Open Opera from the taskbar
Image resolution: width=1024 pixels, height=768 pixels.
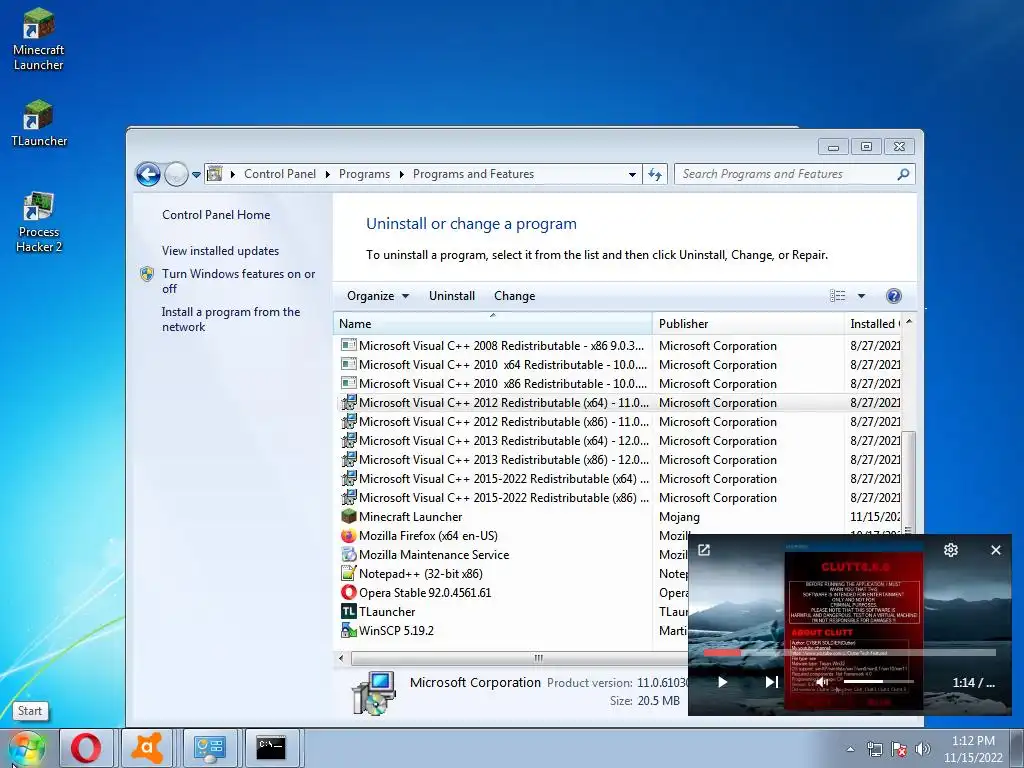86,748
